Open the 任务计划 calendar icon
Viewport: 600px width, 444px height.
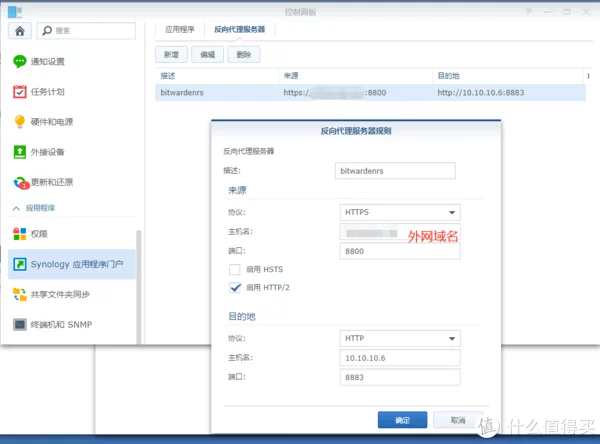20,91
